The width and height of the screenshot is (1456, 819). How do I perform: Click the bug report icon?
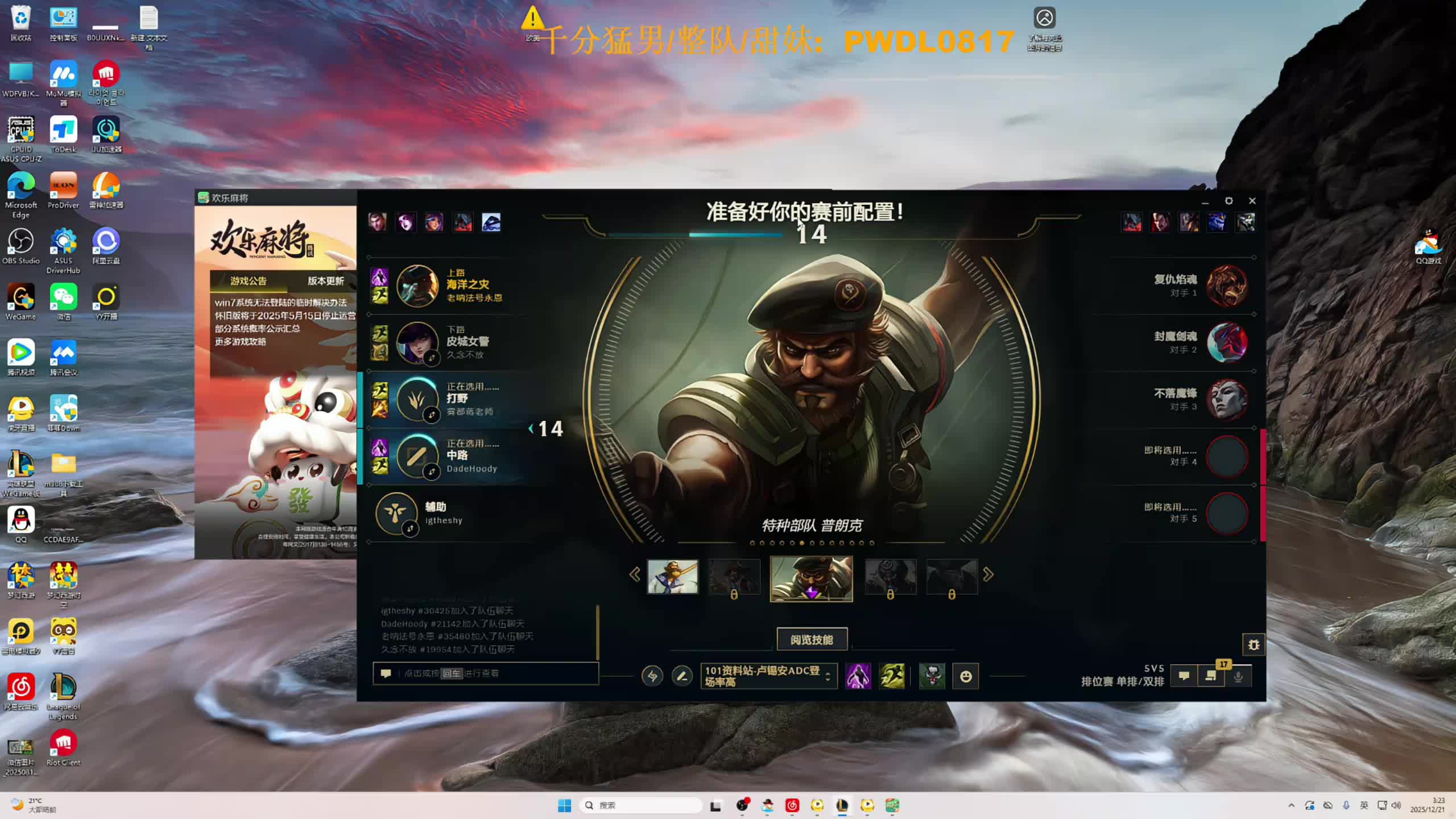[x=1254, y=645]
